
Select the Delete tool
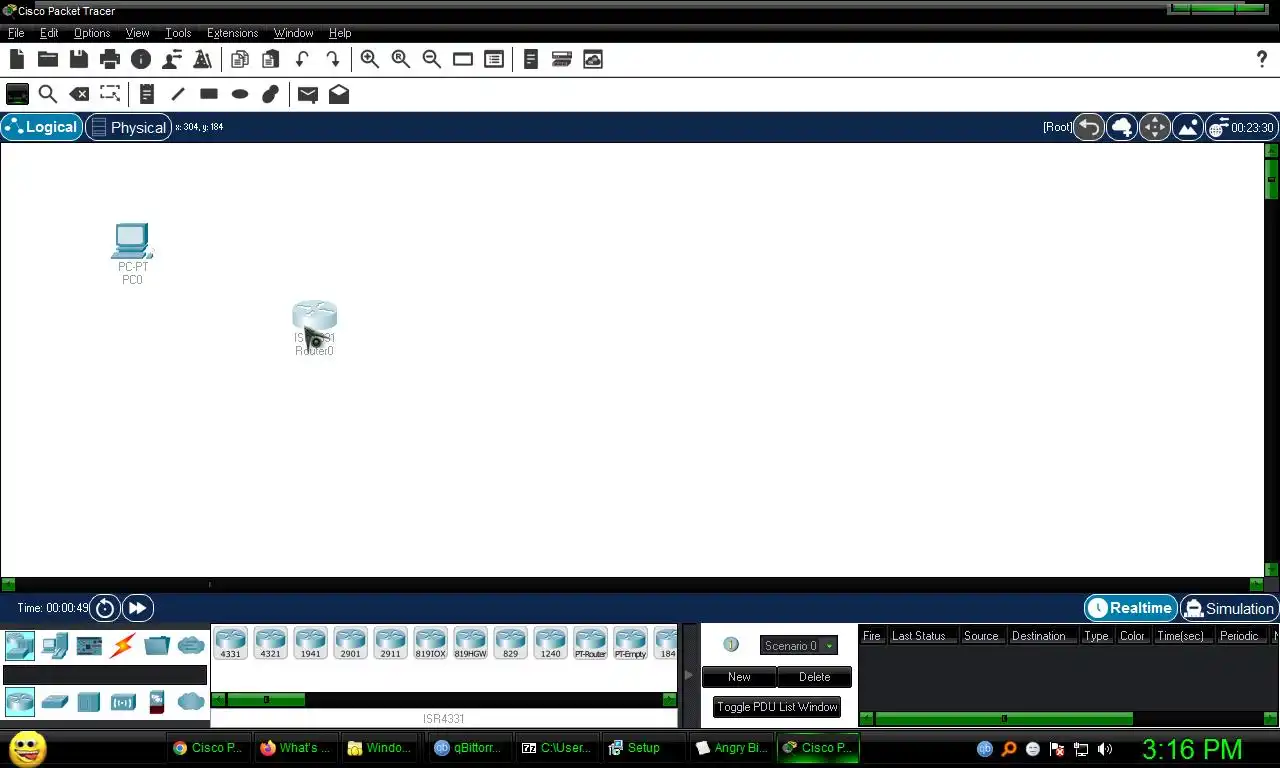(x=79, y=94)
